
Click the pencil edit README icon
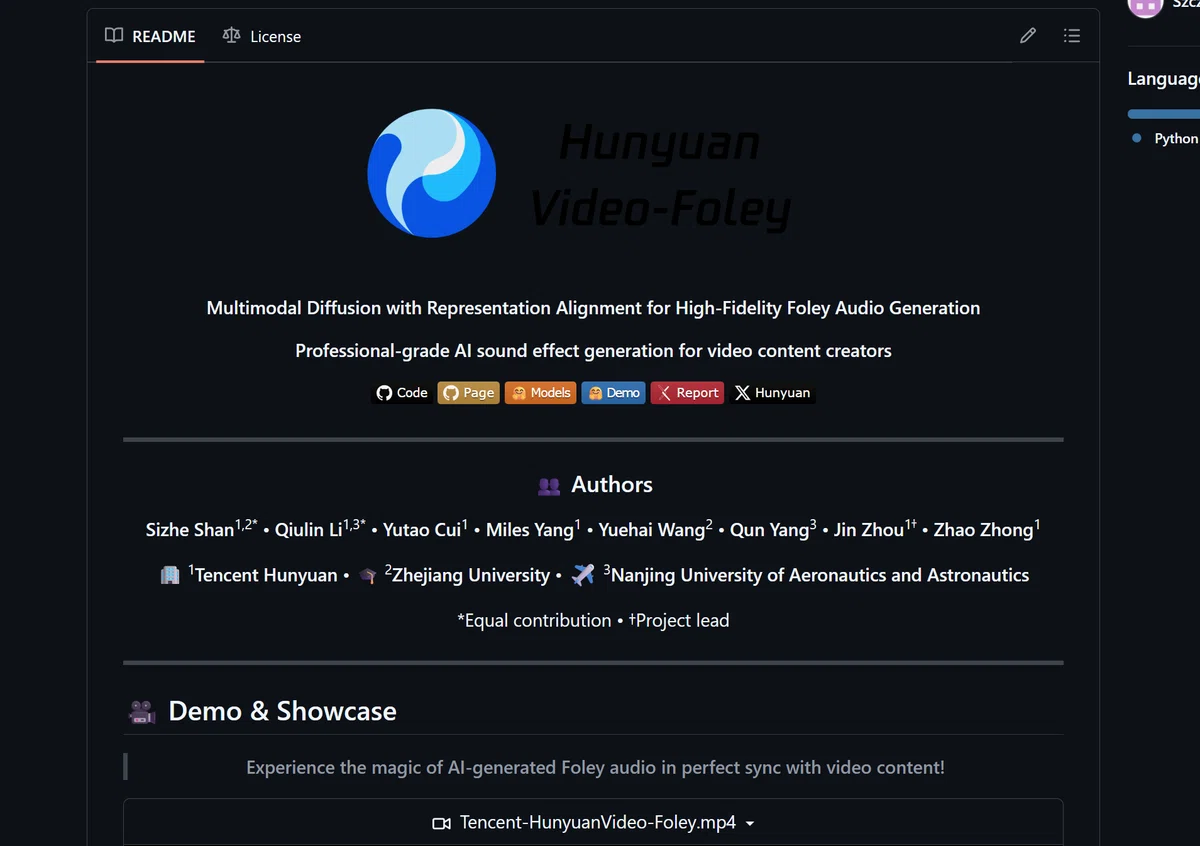click(x=1028, y=36)
